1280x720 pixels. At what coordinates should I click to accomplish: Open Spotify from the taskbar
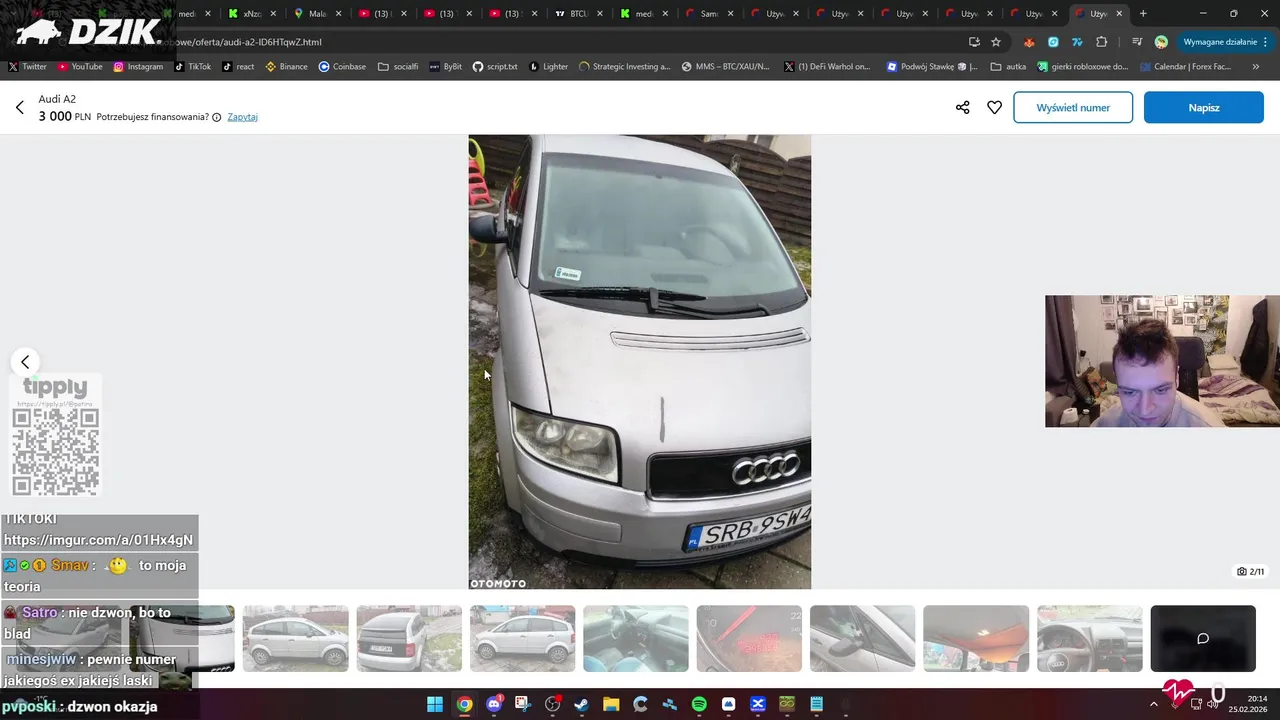coord(699,704)
